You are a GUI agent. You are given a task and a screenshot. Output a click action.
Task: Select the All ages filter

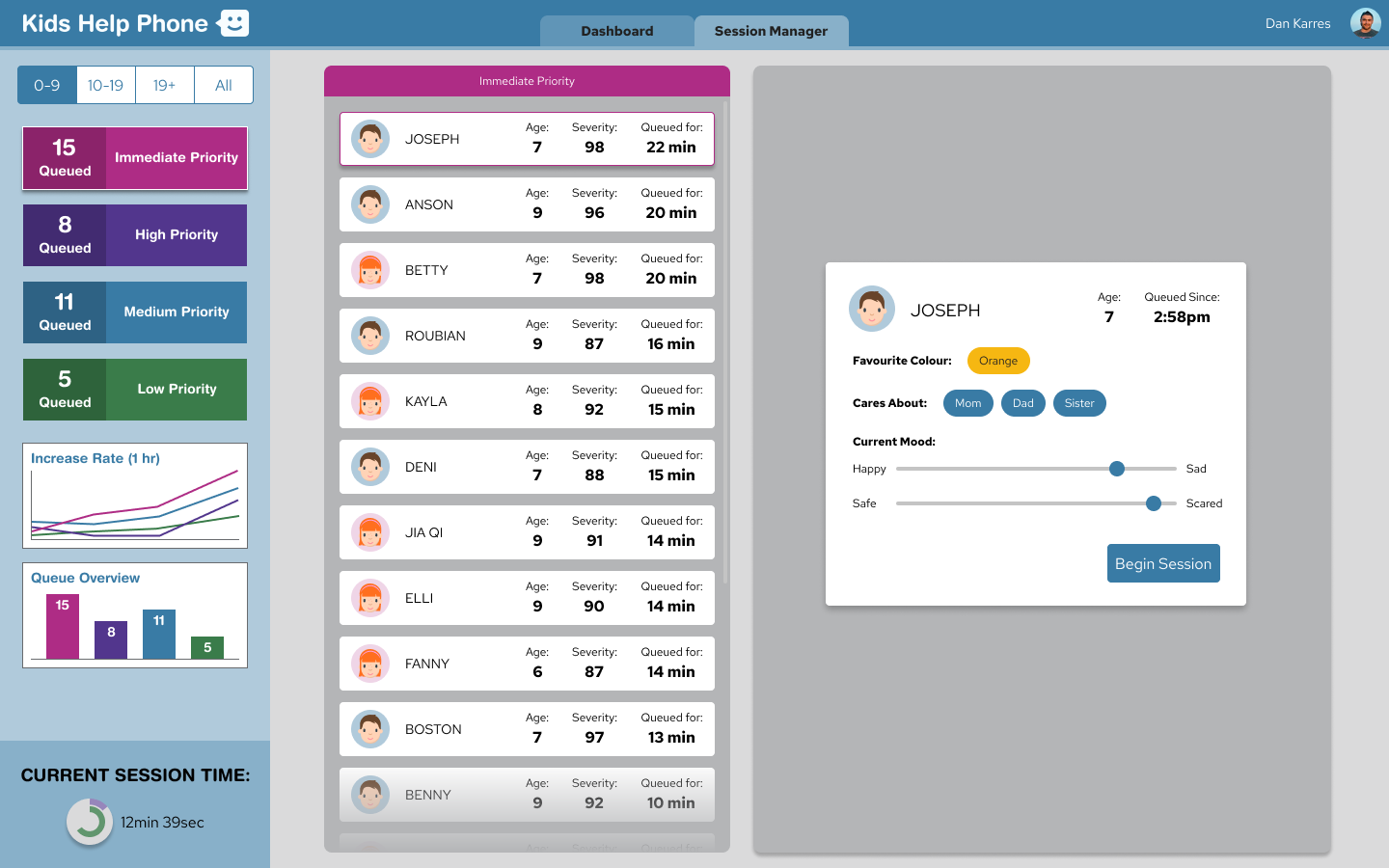[224, 85]
